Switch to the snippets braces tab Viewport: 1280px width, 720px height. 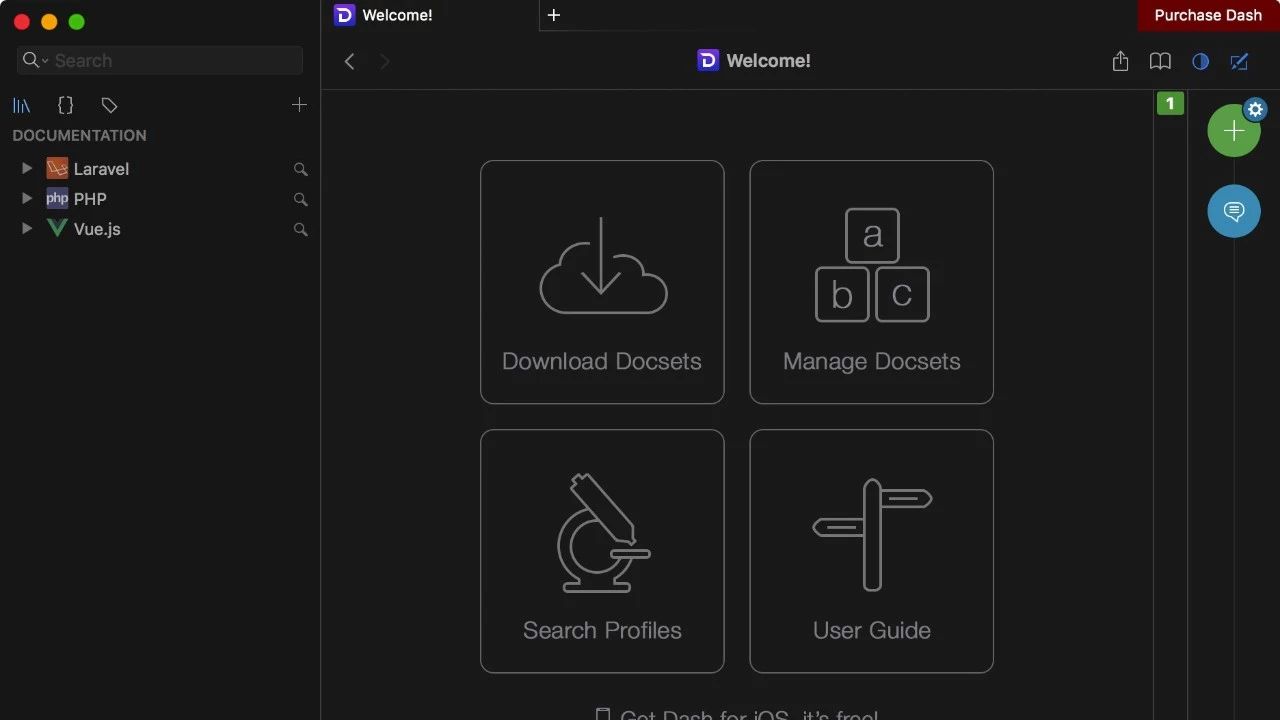[66, 105]
